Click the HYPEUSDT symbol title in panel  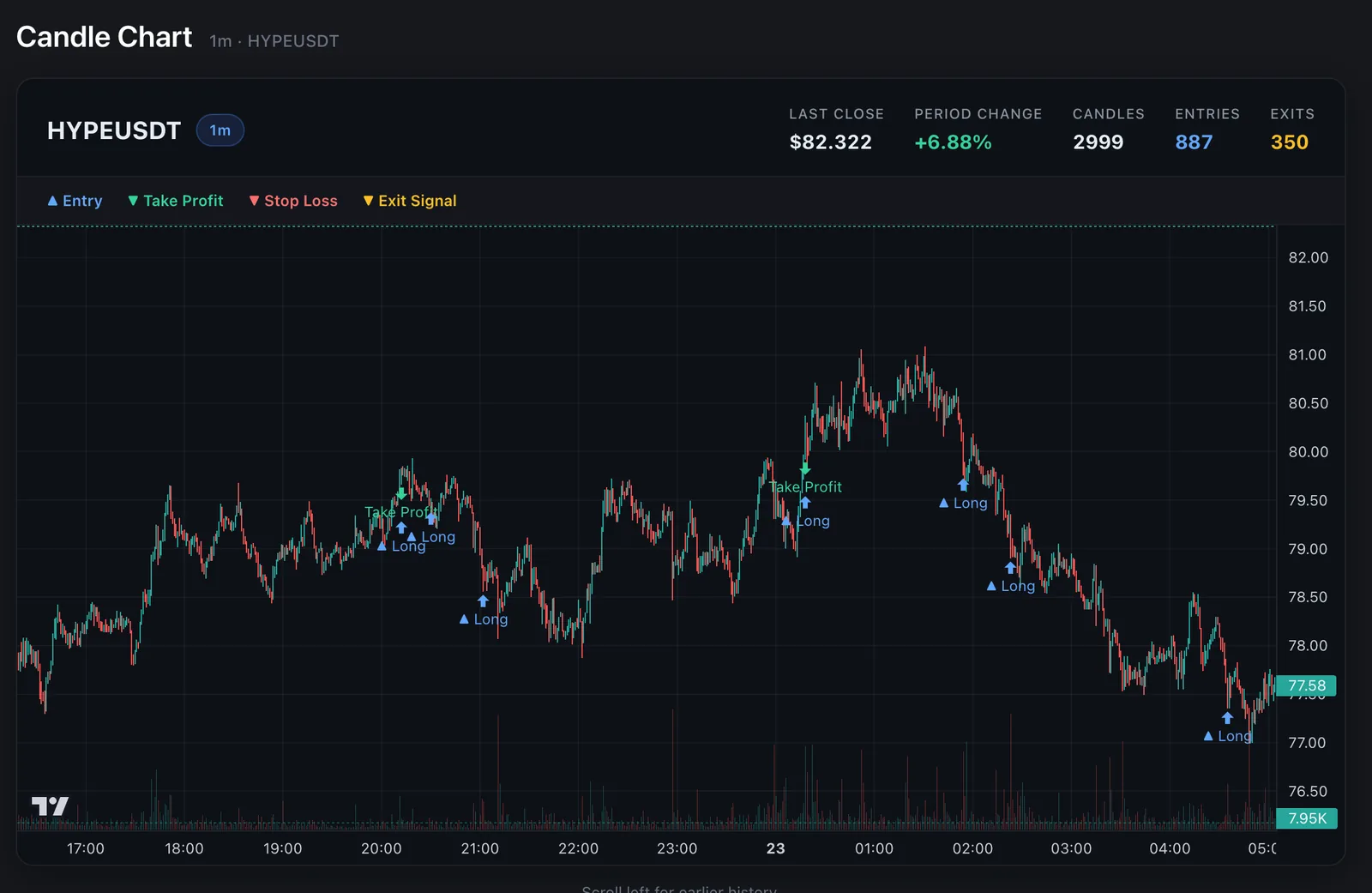(114, 130)
